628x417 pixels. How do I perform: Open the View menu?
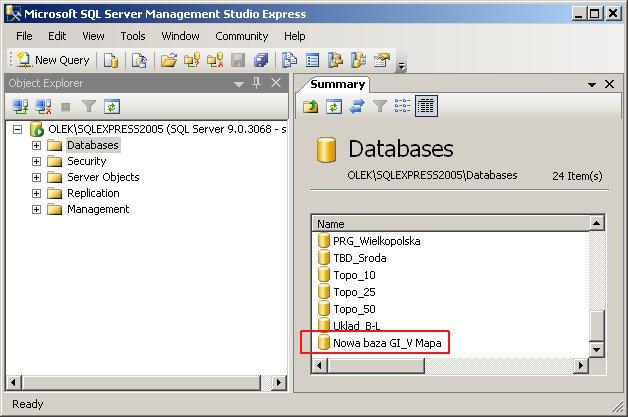(93, 36)
